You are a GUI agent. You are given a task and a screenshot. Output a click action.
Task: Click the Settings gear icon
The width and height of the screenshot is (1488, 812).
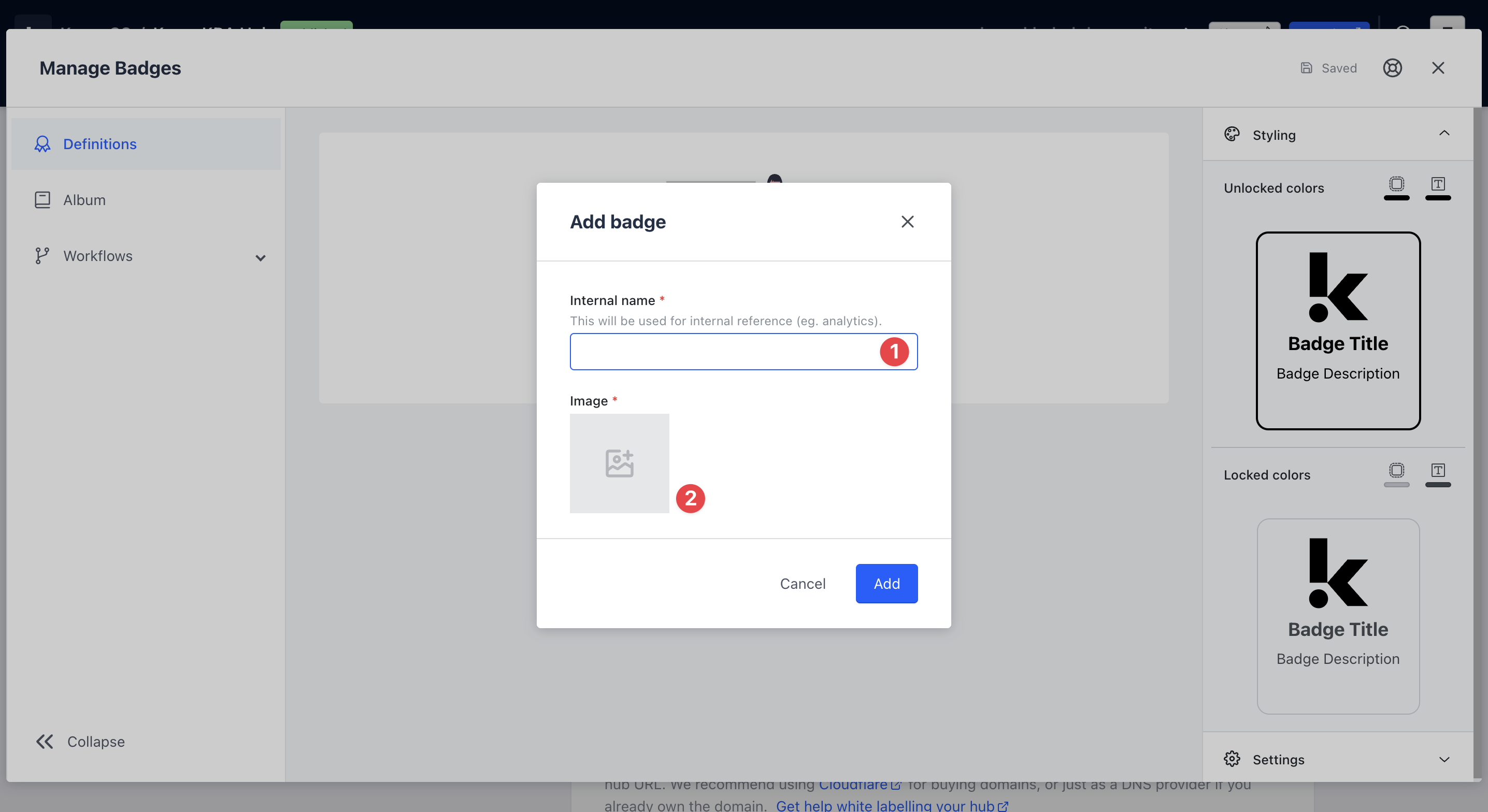1232,759
